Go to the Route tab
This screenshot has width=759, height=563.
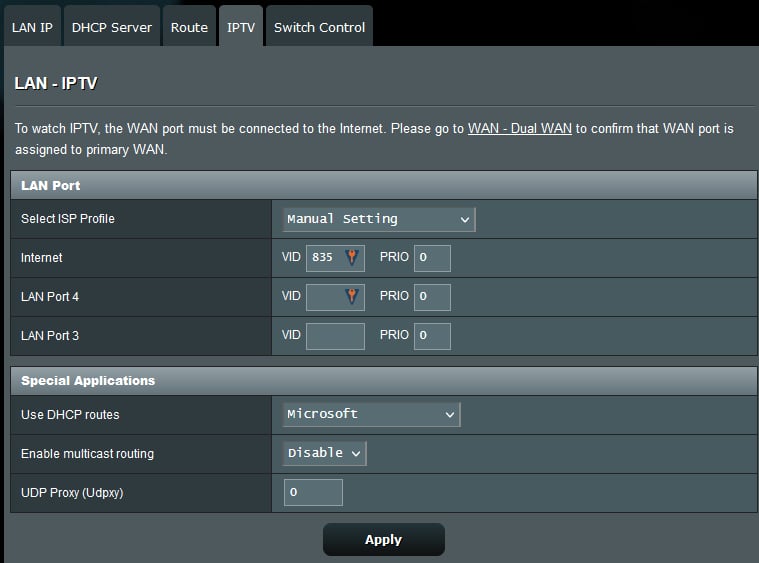[x=189, y=27]
